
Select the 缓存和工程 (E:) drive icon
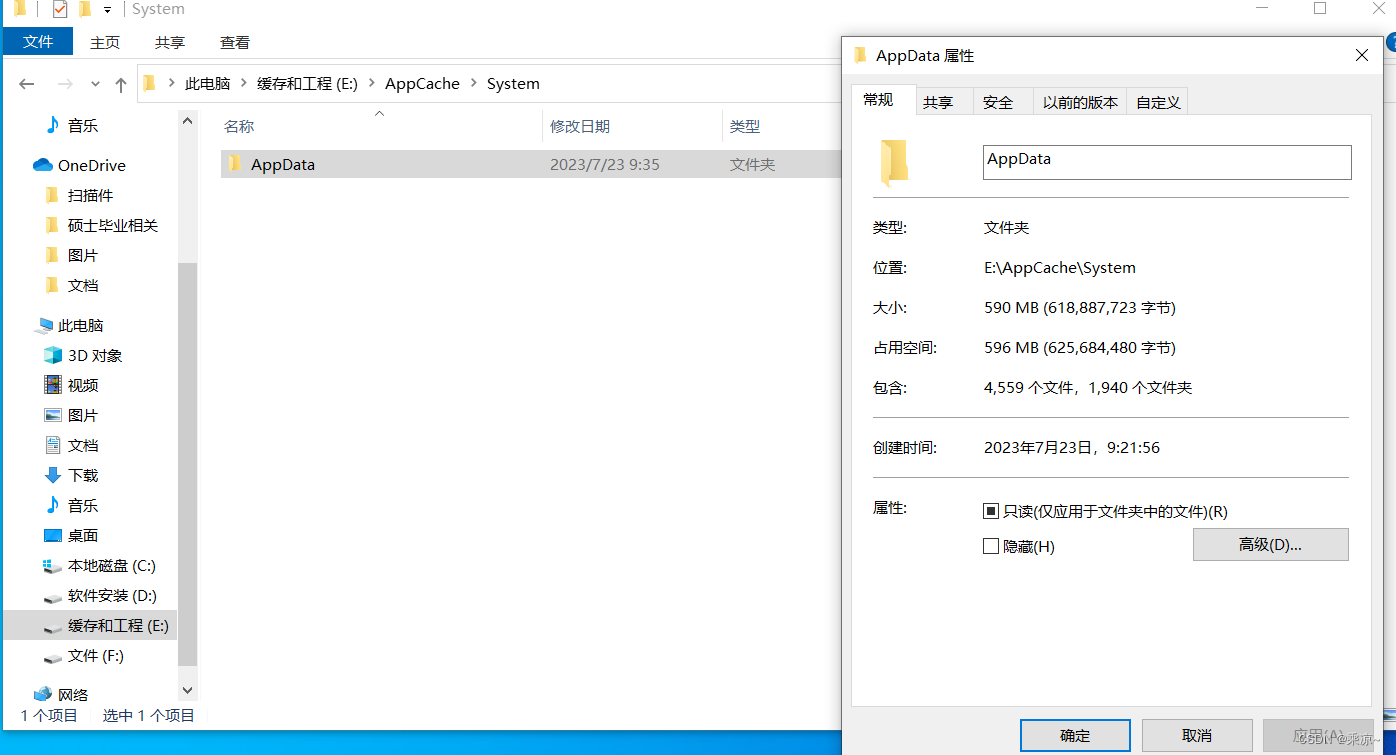[53, 627]
